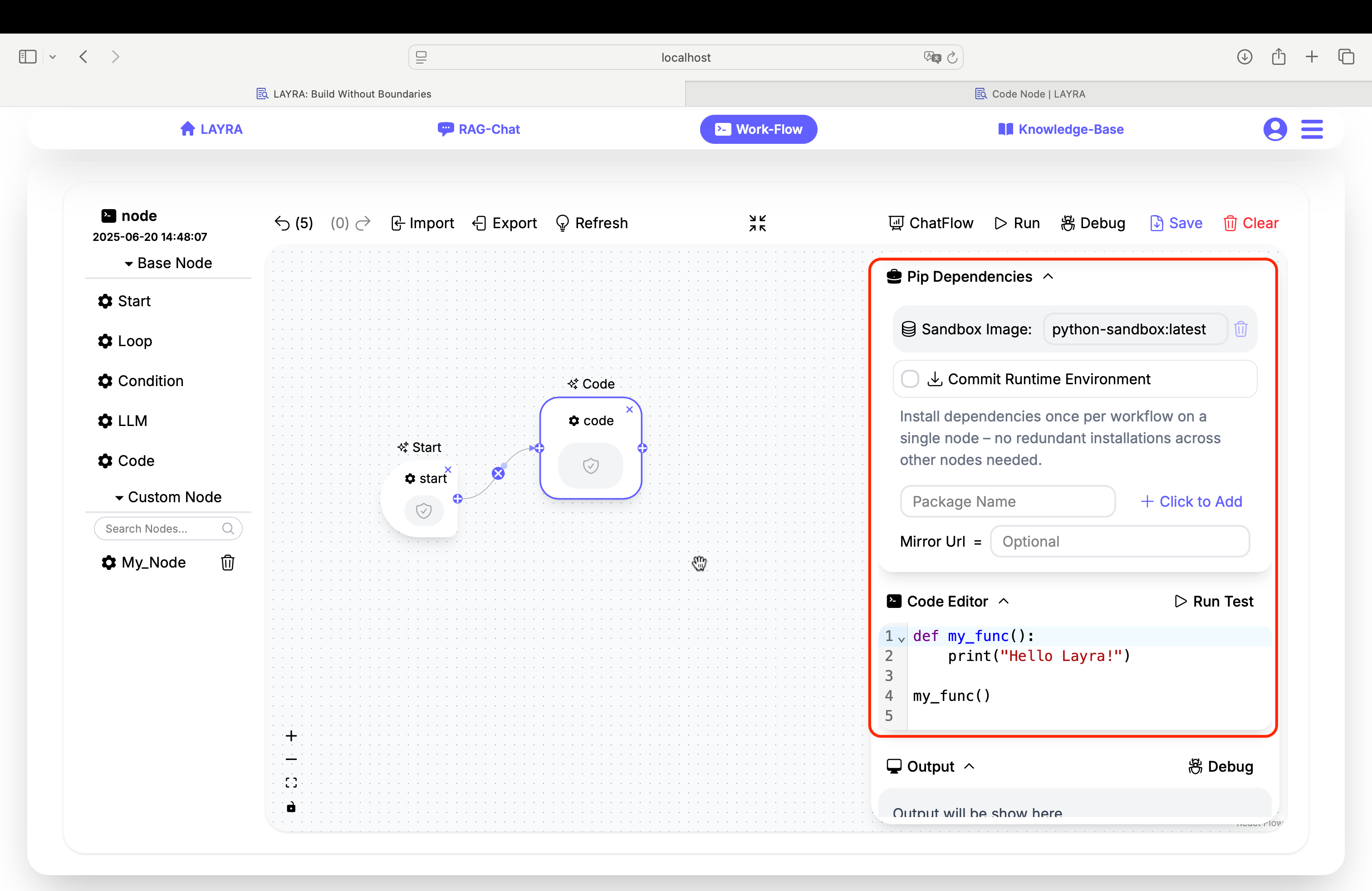
Task: Add an LLM base node
Action: (123, 421)
